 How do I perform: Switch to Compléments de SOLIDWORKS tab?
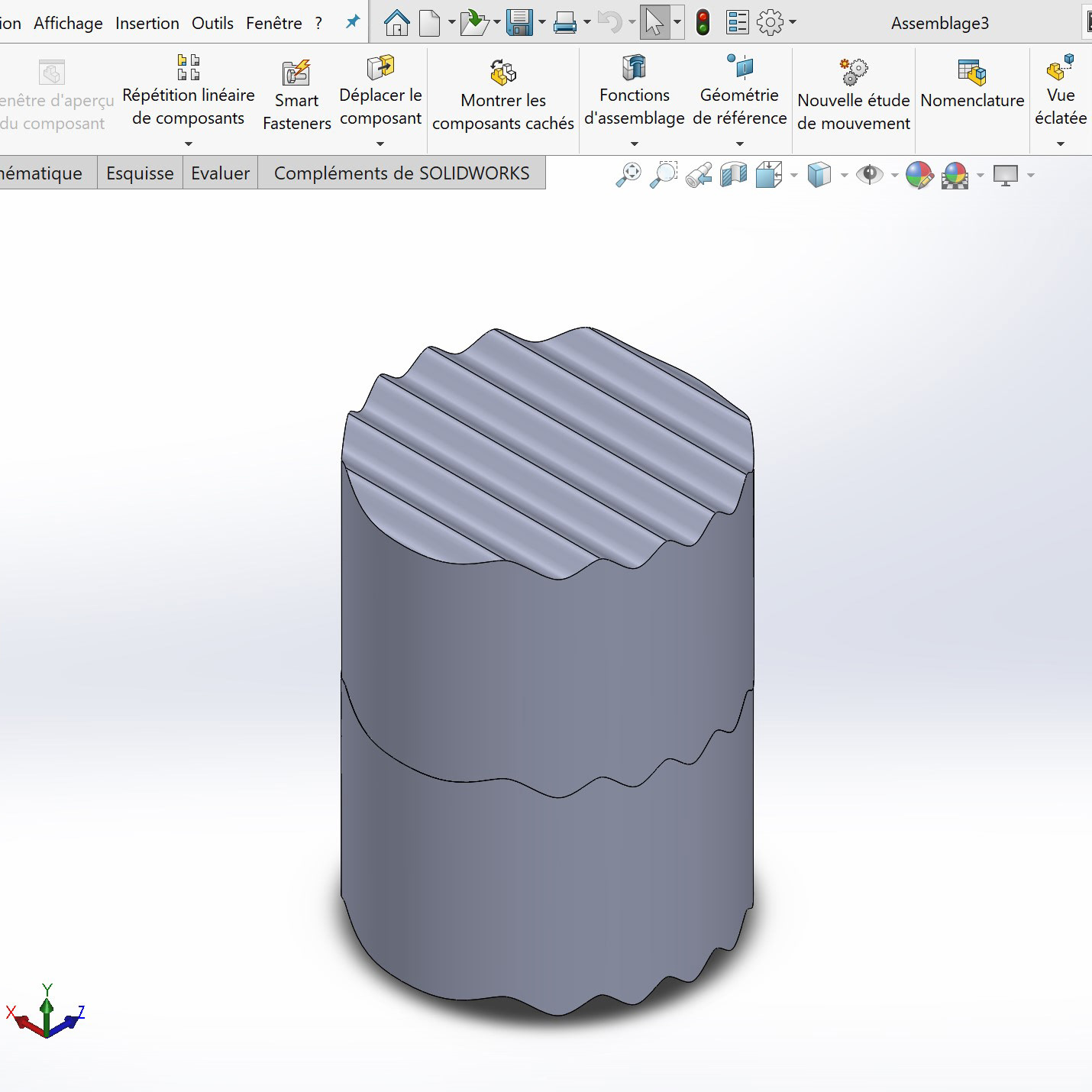click(402, 173)
